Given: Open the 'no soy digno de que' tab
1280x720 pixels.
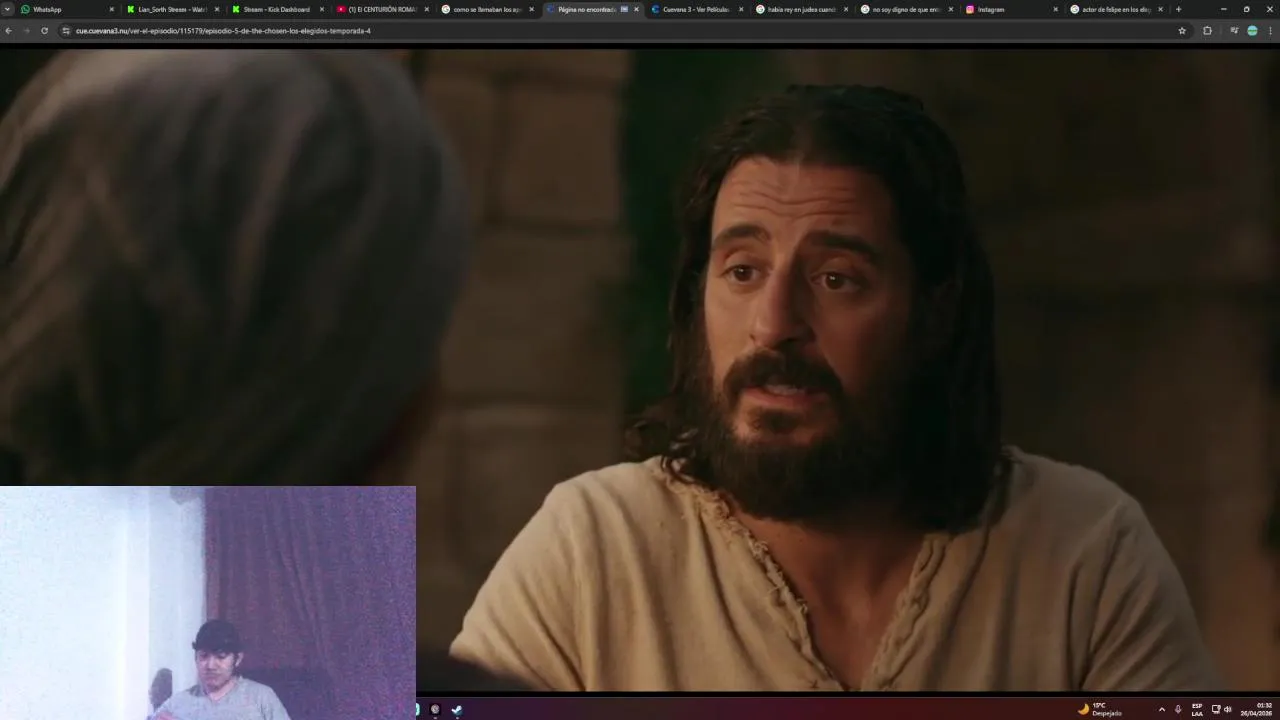Looking at the screenshot, I should (905, 9).
